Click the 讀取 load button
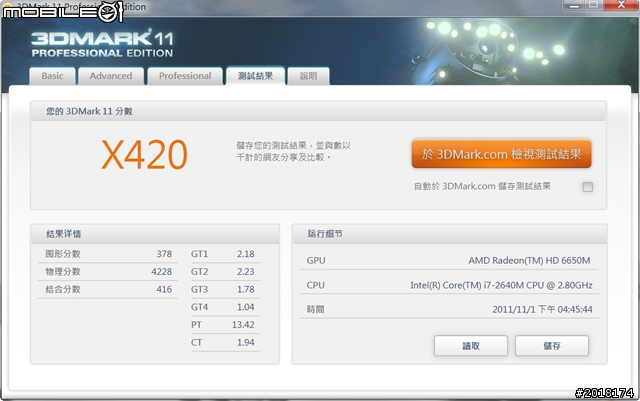640x401 pixels. [x=471, y=346]
